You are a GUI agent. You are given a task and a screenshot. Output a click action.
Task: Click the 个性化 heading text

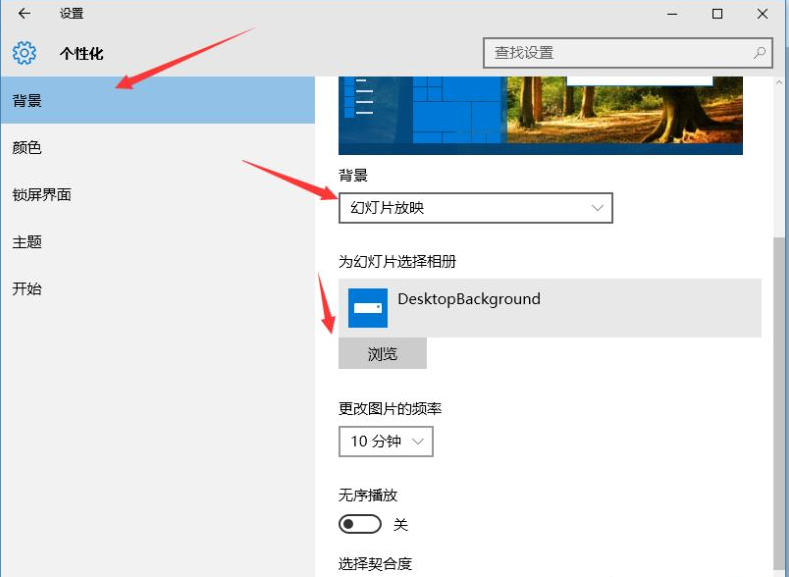(82, 53)
